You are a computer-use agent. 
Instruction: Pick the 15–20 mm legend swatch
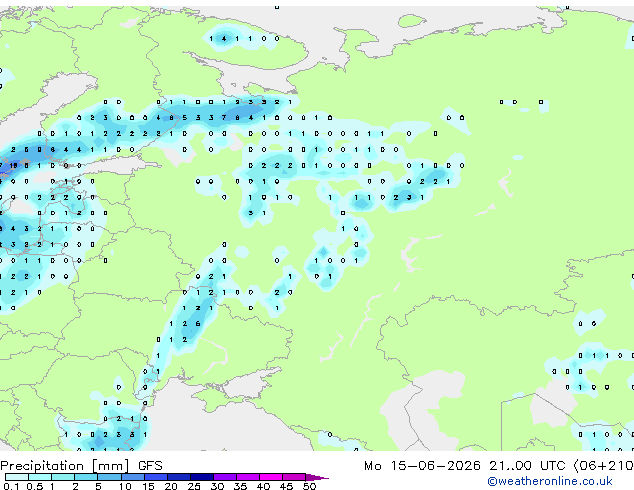click(x=156, y=477)
